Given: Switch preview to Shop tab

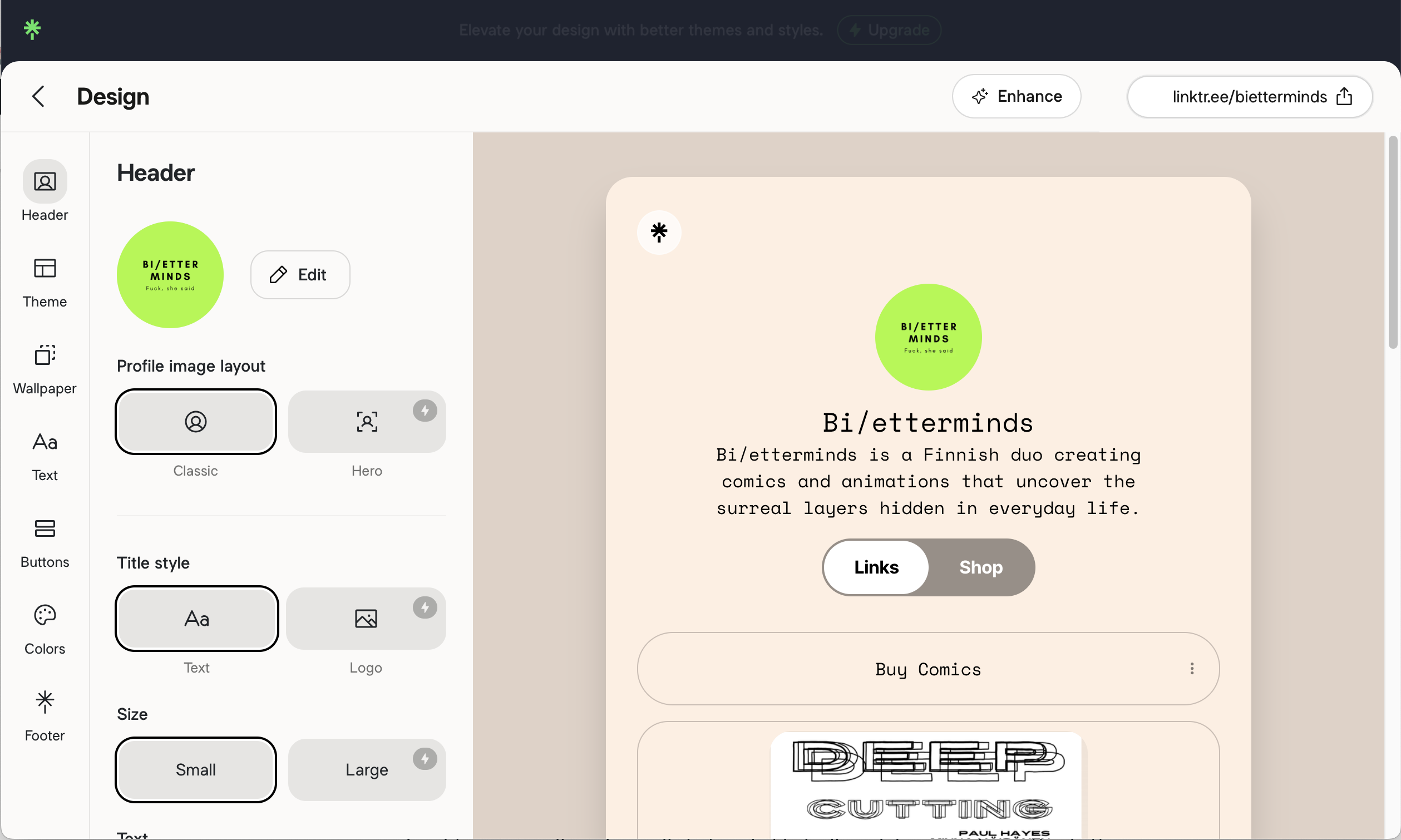Looking at the screenshot, I should coord(980,567).
